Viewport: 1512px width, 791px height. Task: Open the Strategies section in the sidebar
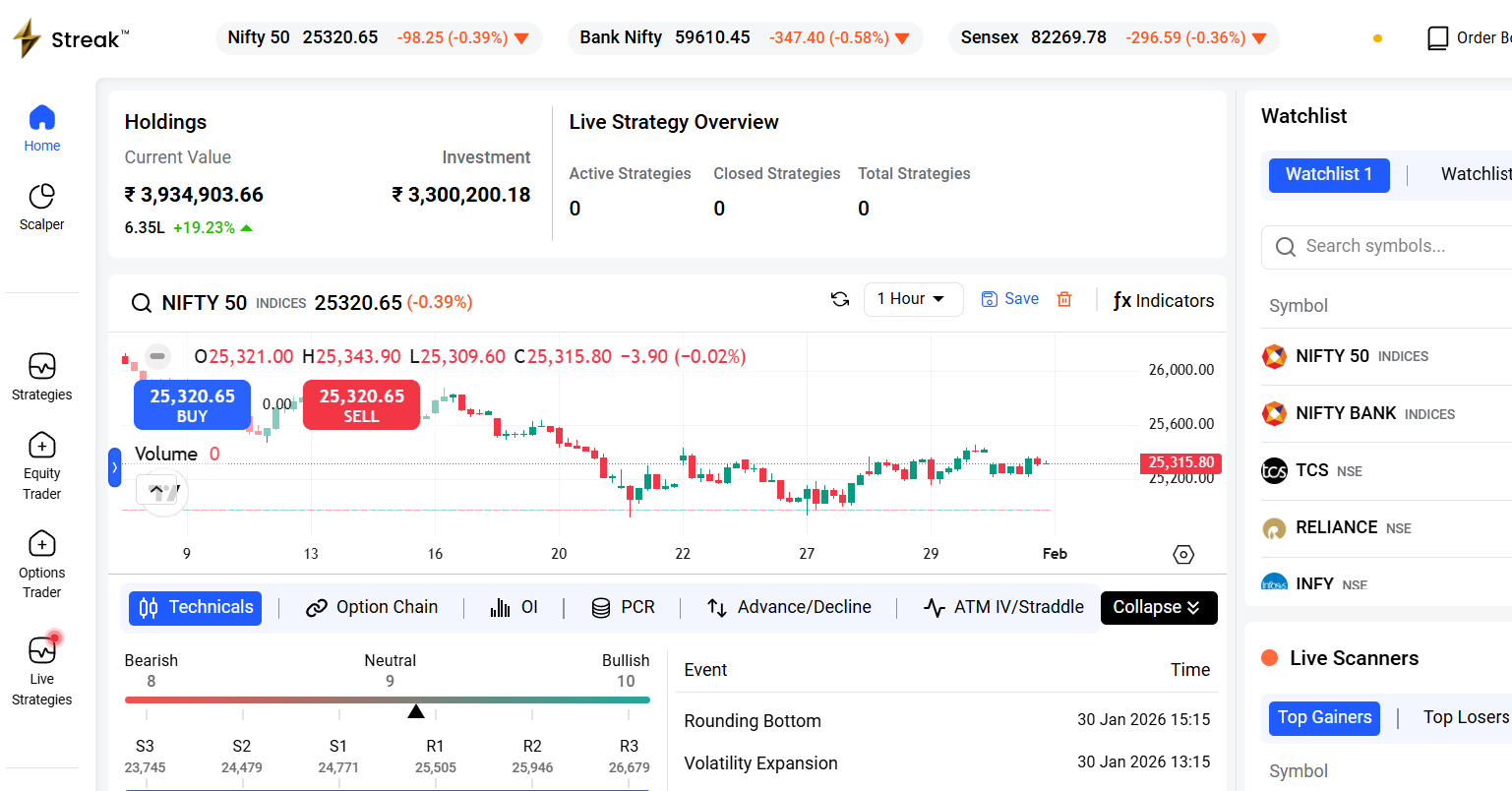coord(41,378)
